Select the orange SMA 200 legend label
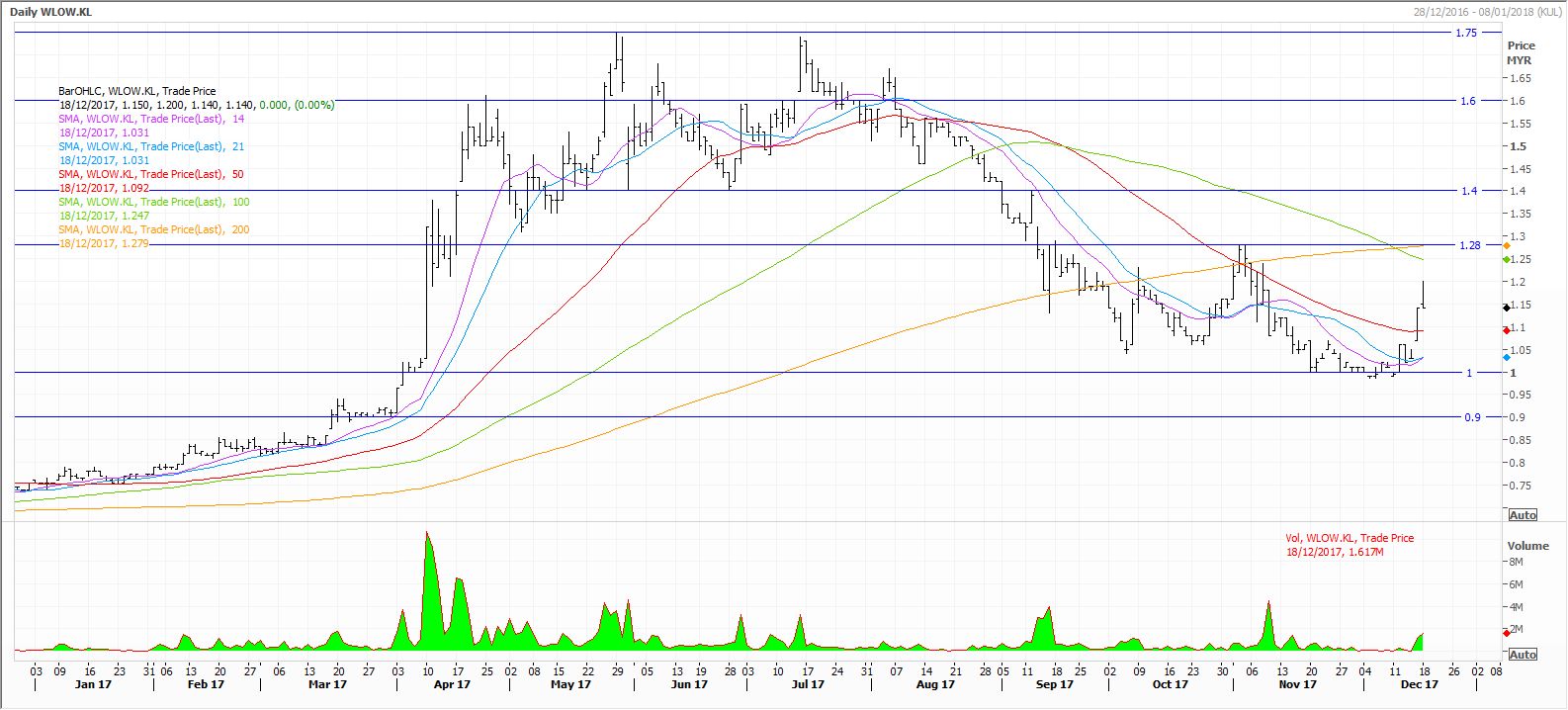The width and height of the screenshot is (1568, 710). tap(153, 229)
